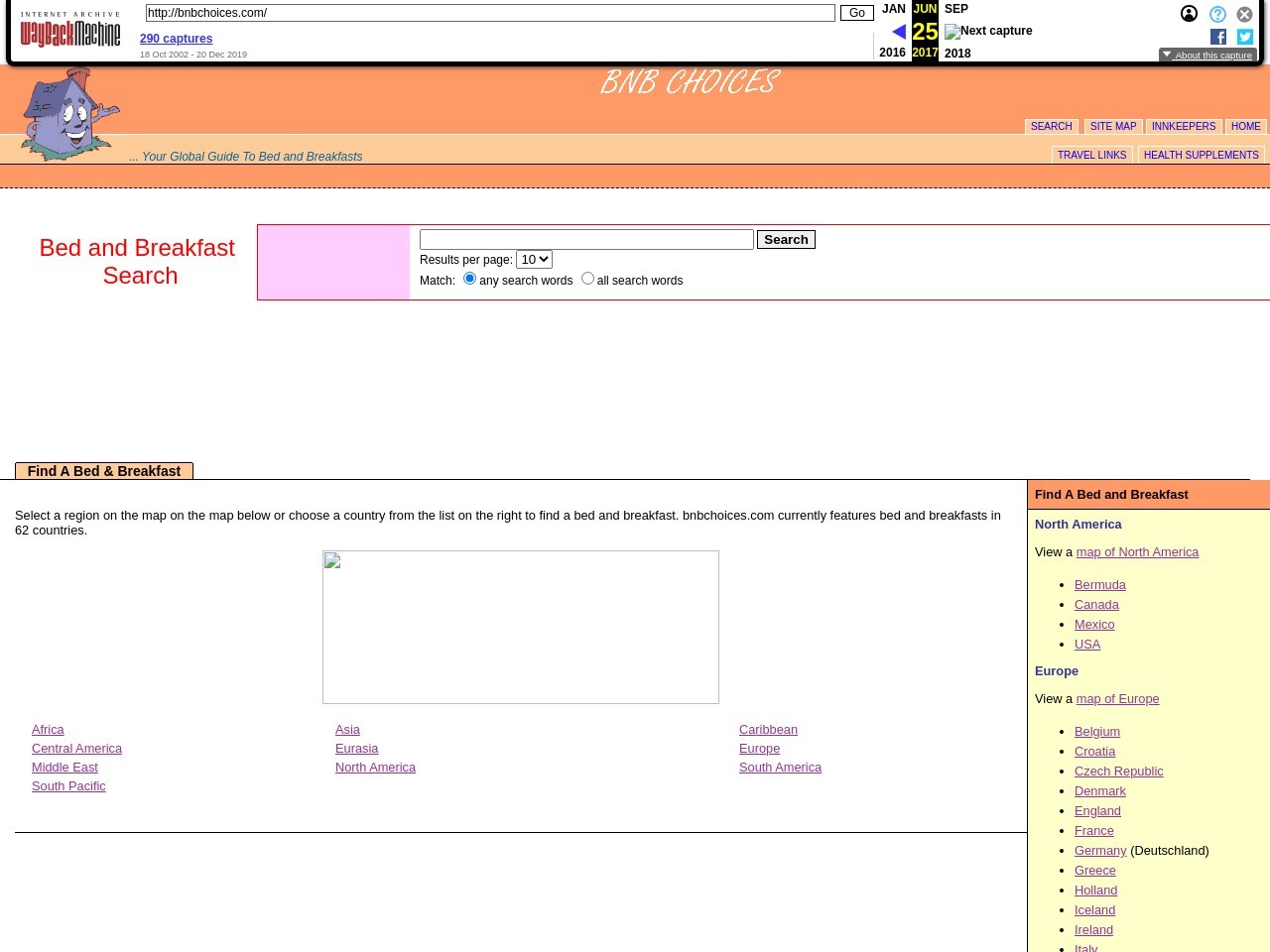
Task: Open the SITE MAP menu item
Action: click(1112, 127)
